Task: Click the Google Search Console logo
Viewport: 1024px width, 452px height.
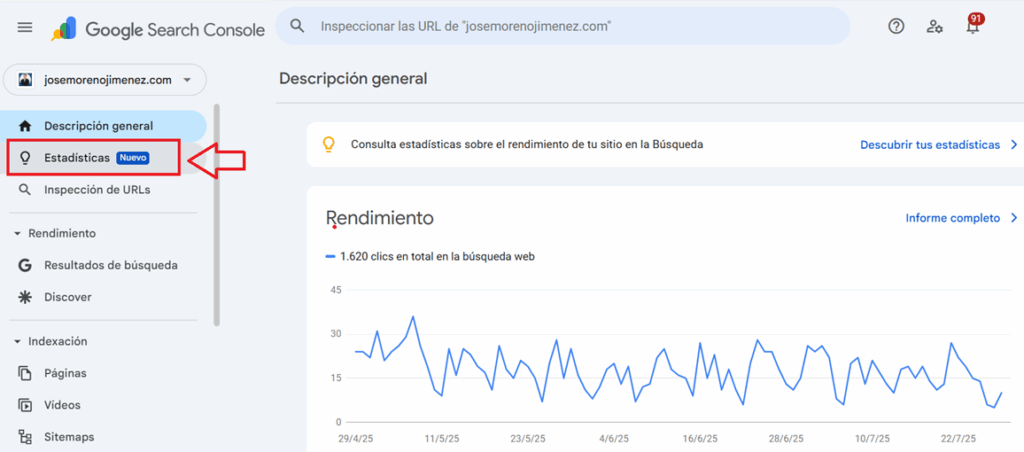Action: point(158,29)
